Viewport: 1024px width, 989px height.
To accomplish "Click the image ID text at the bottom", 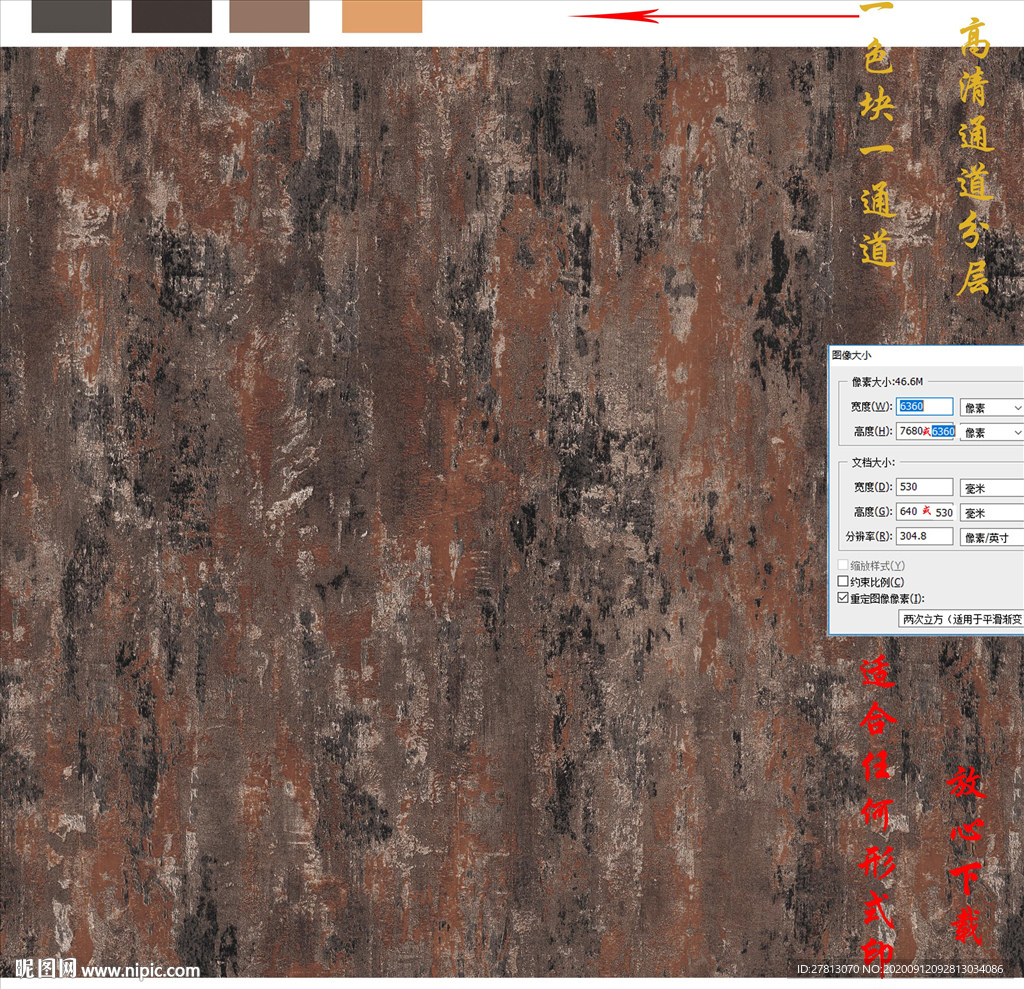I will tap(900, 969).
